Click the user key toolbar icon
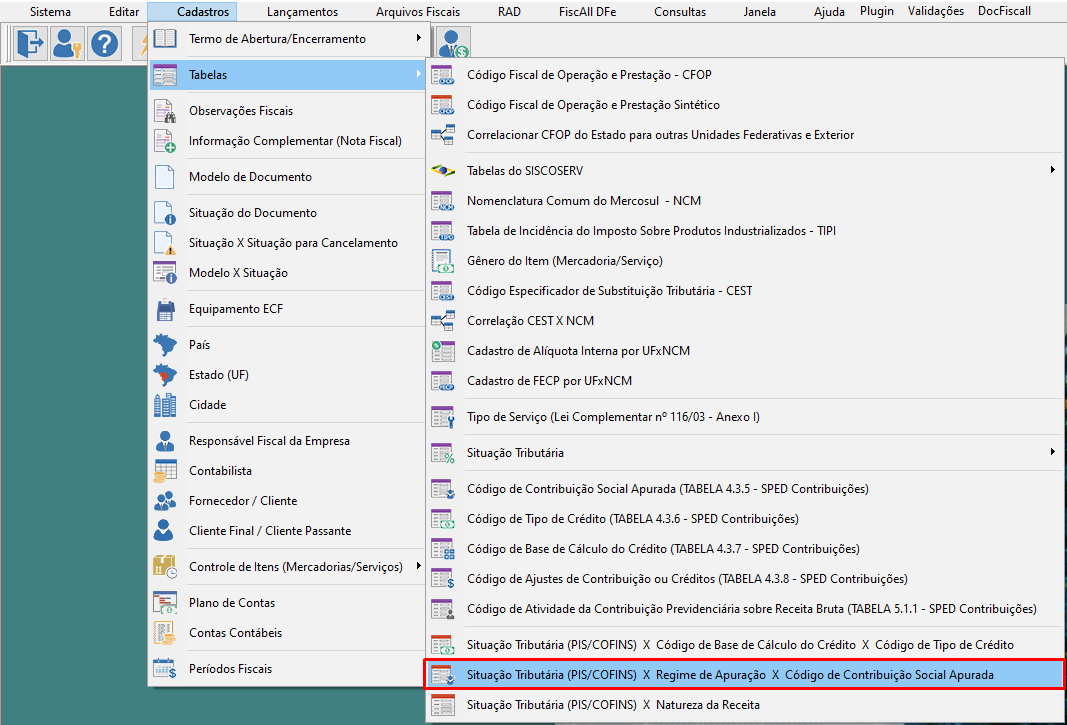Viewport: 1067px width, 725px height. (x=67, y=44)
